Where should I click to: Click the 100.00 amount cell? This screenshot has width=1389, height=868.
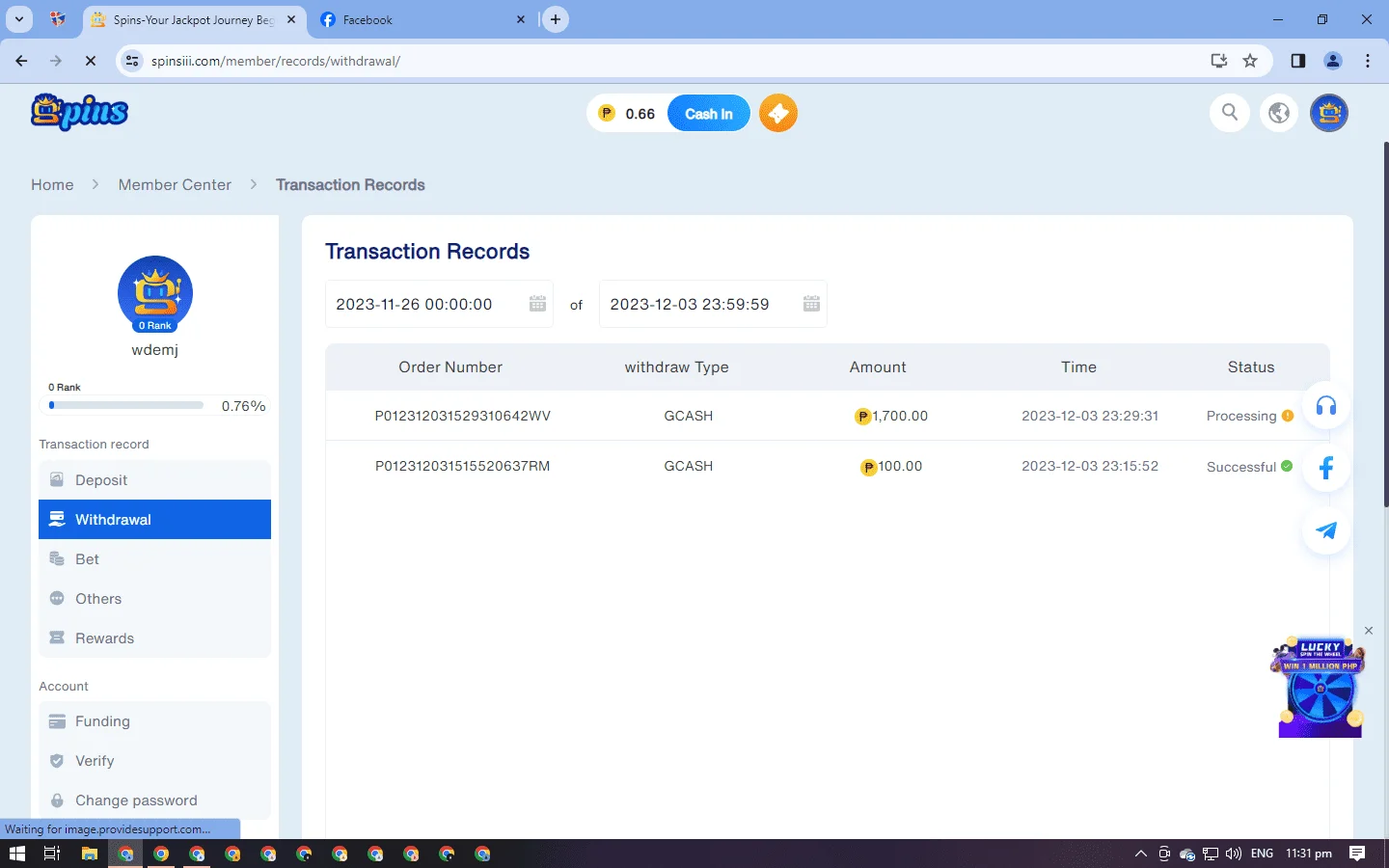891,466
